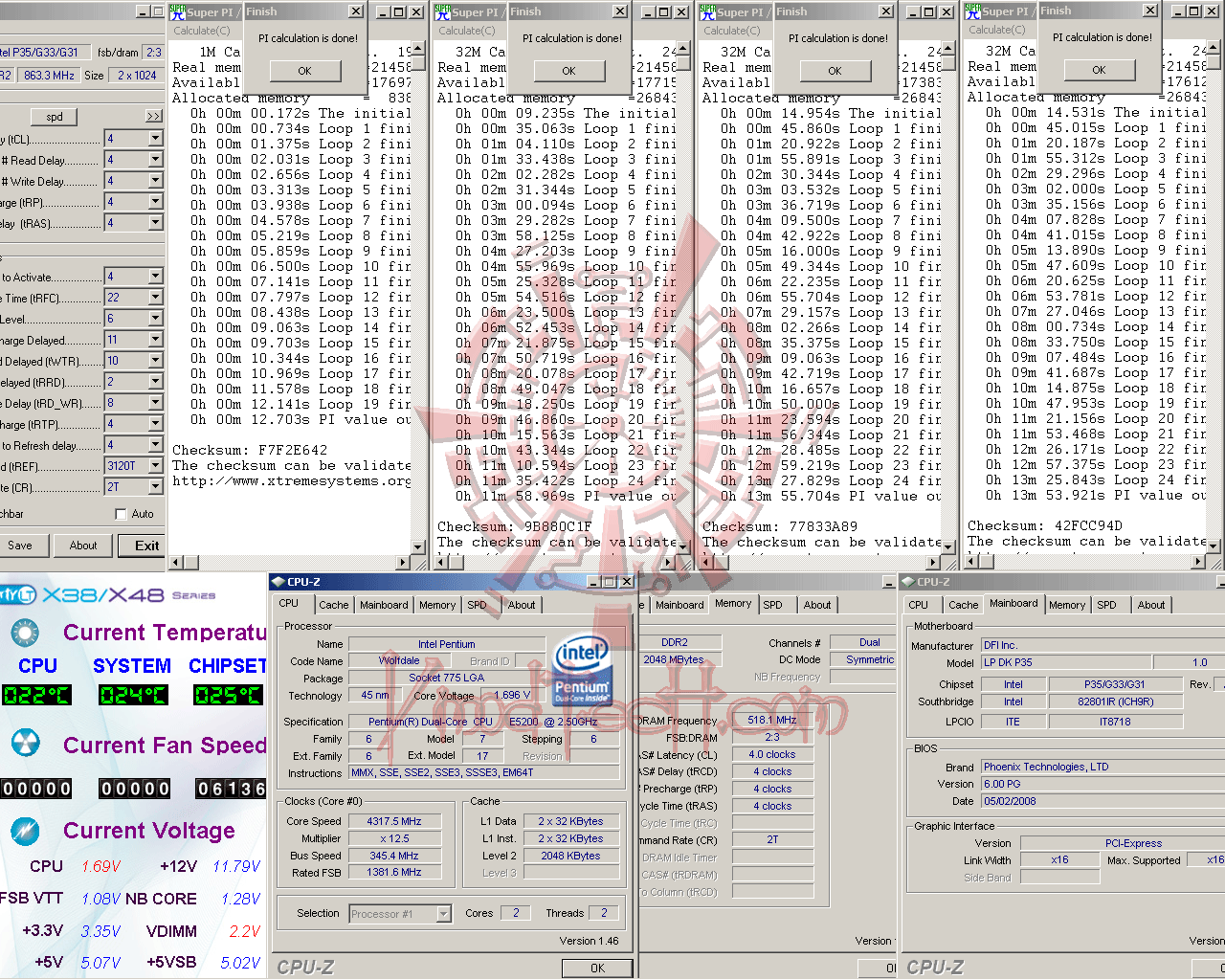Click the fan speed readout 06136
1225x980 pixels.
coord(231,789)
